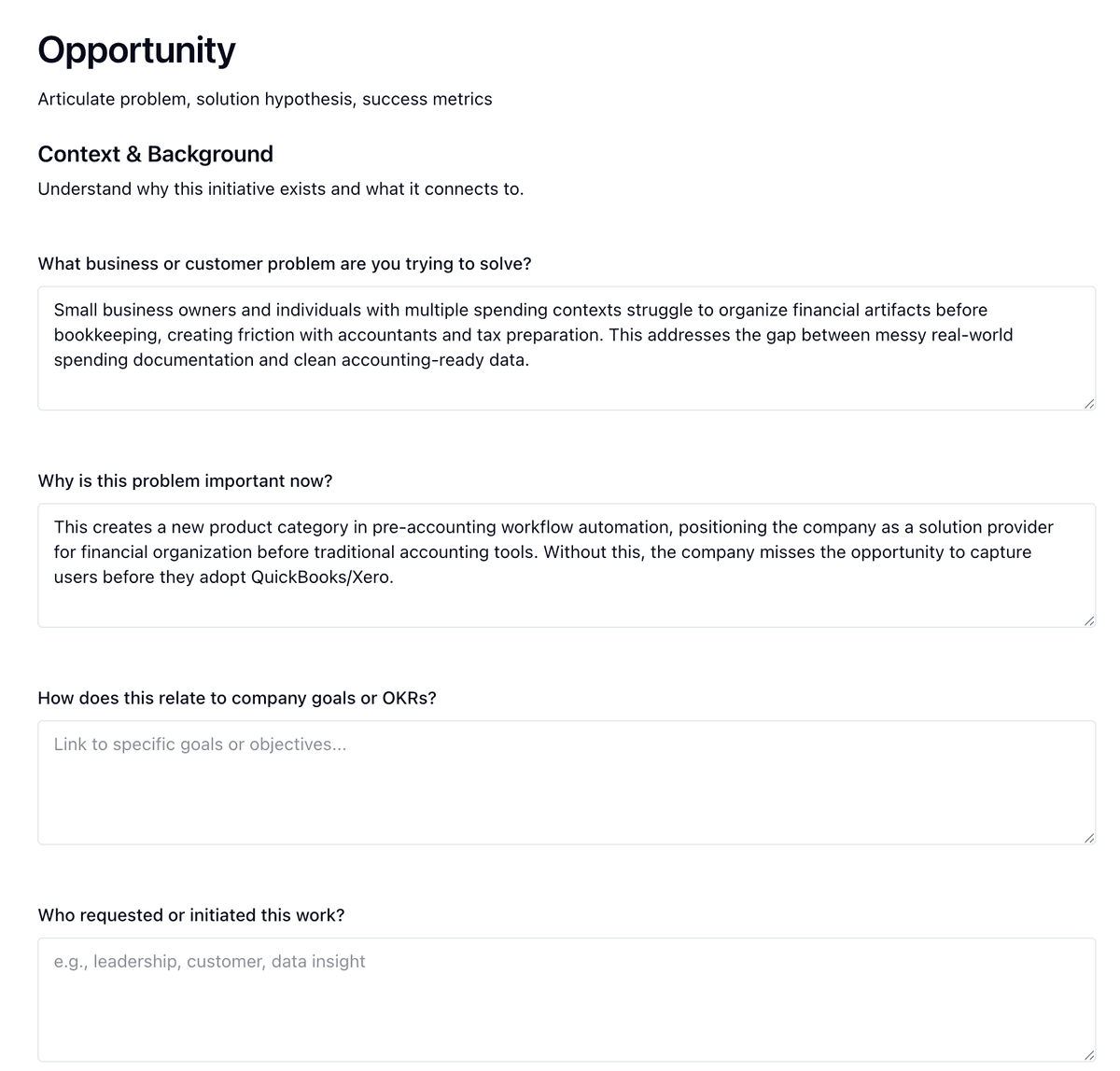Click the 'Articulate problem, solution hypothesis' subtitle text
The width and height of the screenshot is (1120, 1071).
(264, 99)
